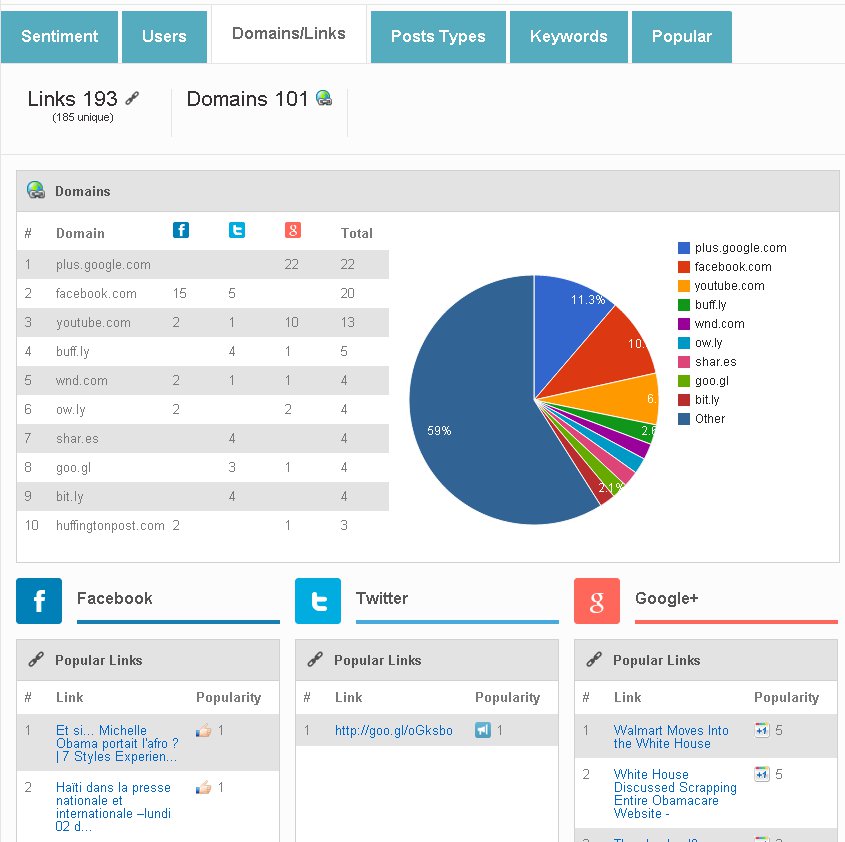Screen dimensions: 845x842
Task: Click the +1 icon for Walmart Moves link
Action: click(762, 730)
